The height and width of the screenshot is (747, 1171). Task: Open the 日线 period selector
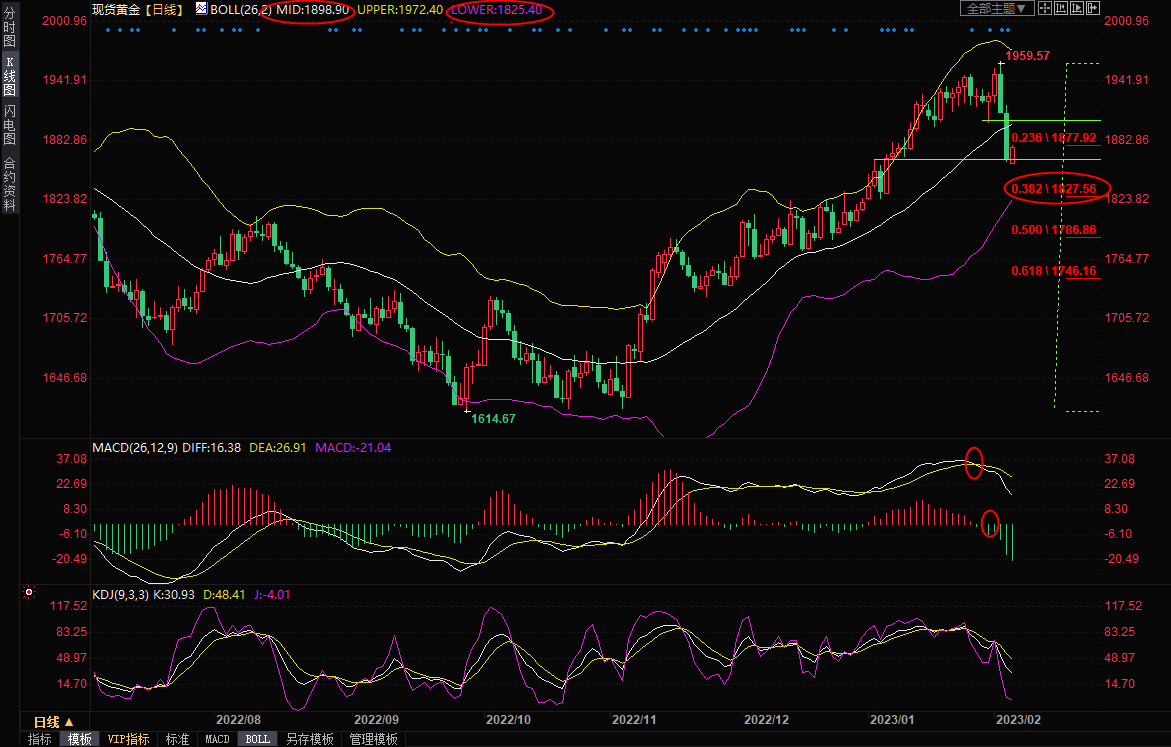pos(47,722)
